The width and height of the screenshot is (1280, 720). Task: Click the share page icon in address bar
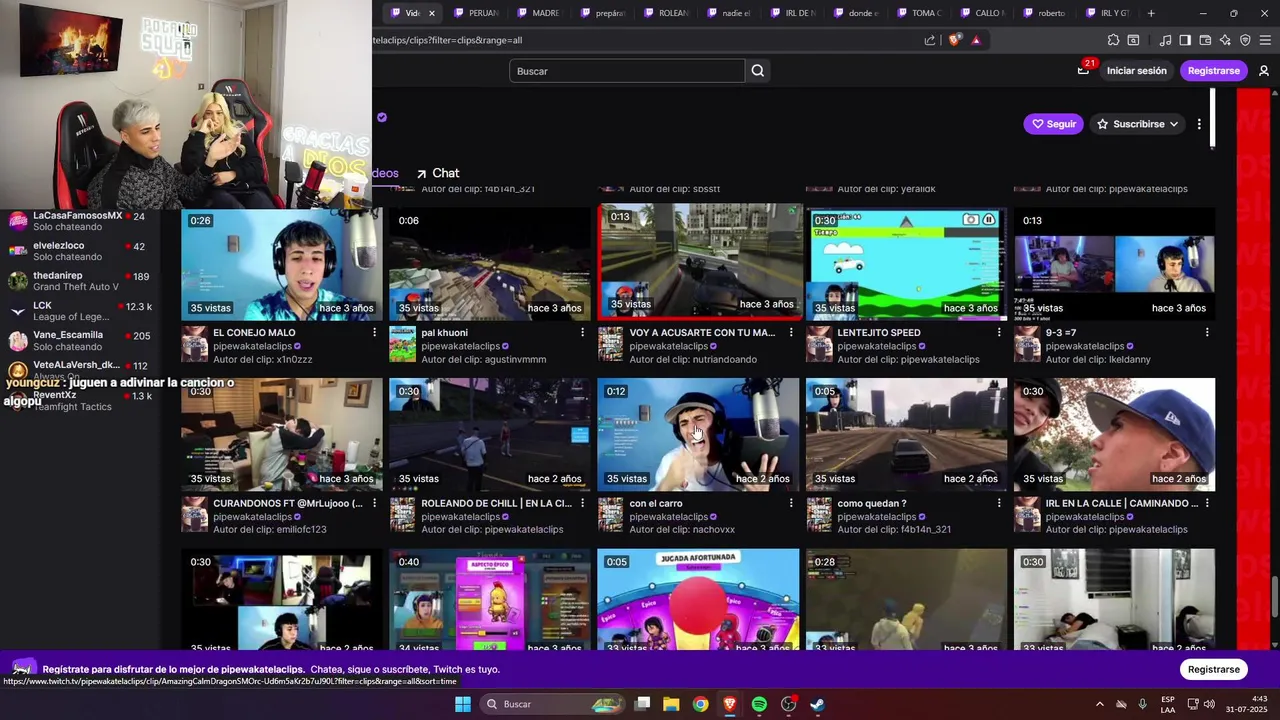pos(930,40)
